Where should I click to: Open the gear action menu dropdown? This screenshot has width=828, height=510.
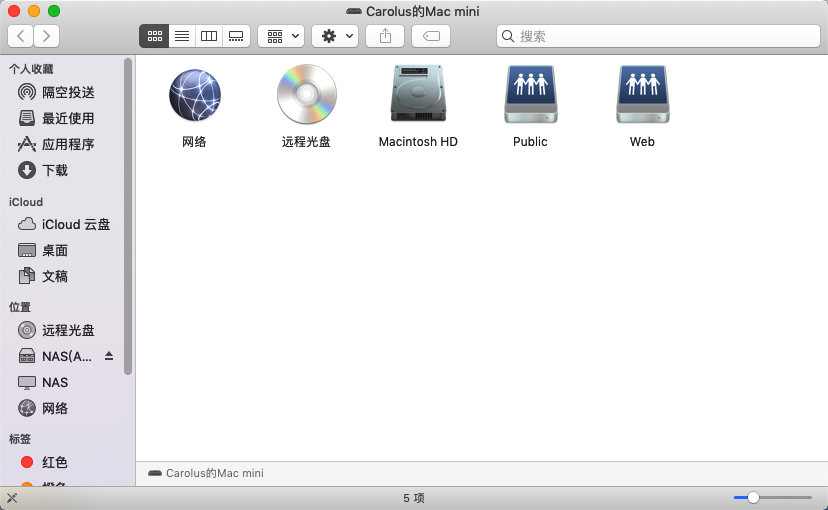(334, 36)
